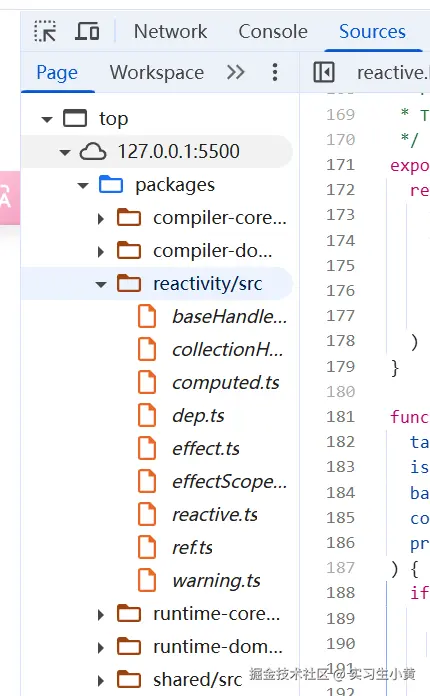Click the dep.ts file icon

[147, 415]
